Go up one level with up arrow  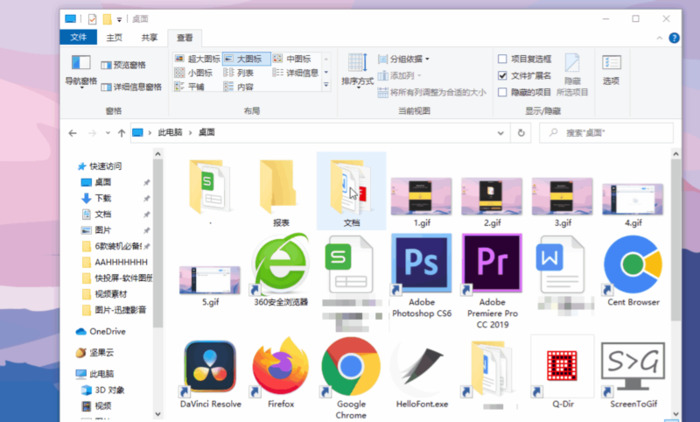121,133
